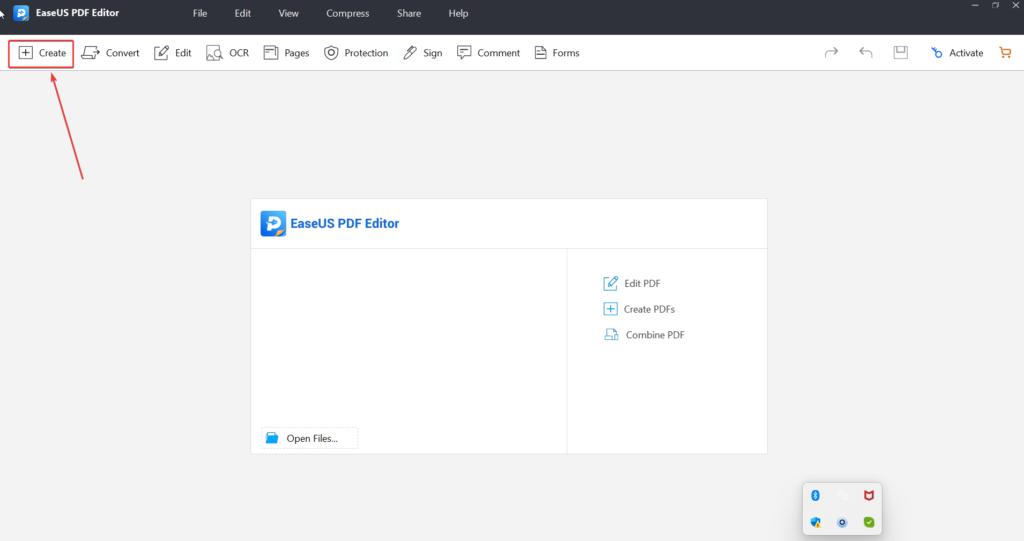Select the Edit tool in the toolbar
This screenshot has height=541, width=1024.
[173, 53]
